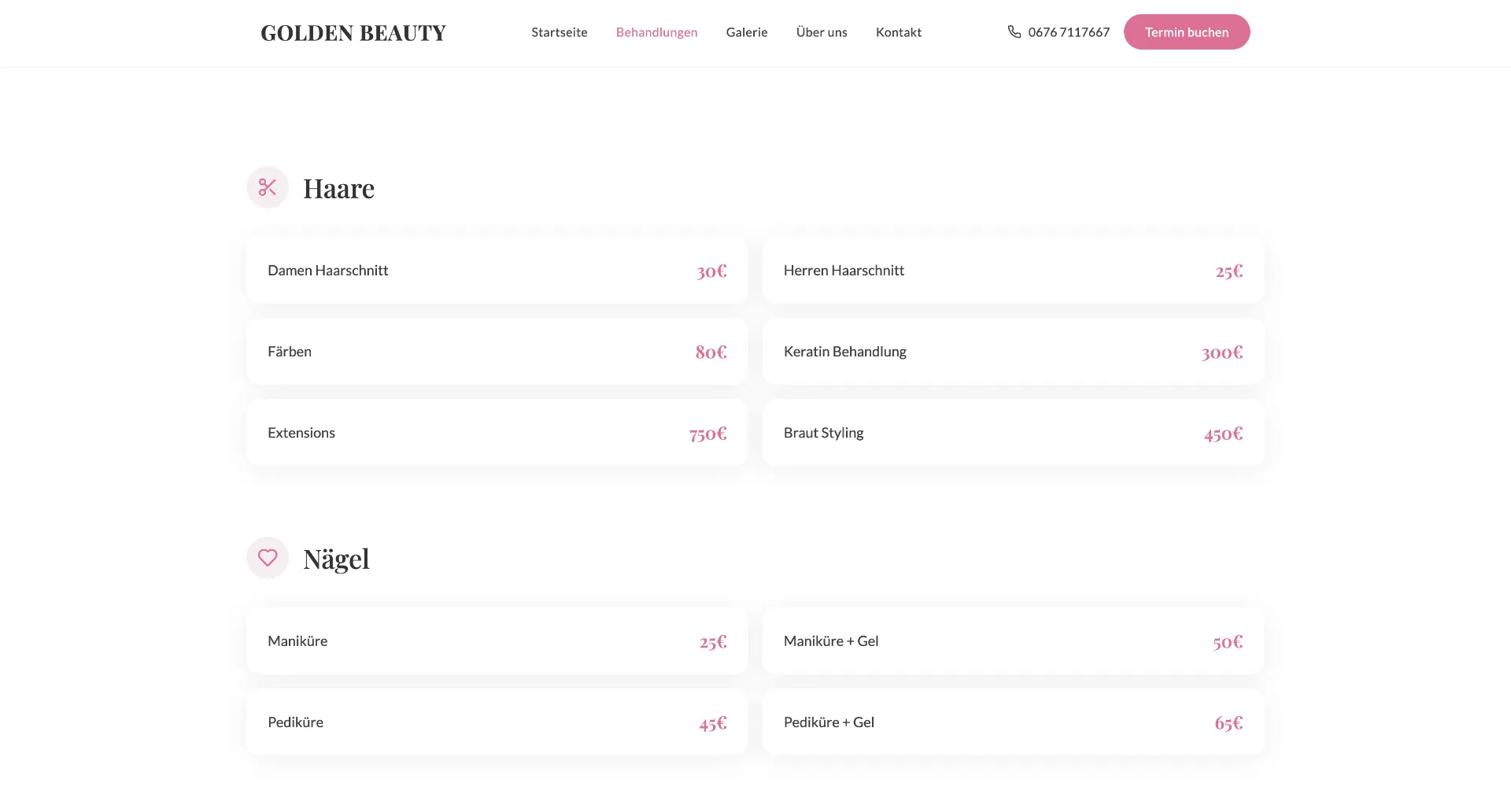The height and width of the screenshot is (812, 1511).
Task: Click the Extensions price card
Action: (497, 433)
